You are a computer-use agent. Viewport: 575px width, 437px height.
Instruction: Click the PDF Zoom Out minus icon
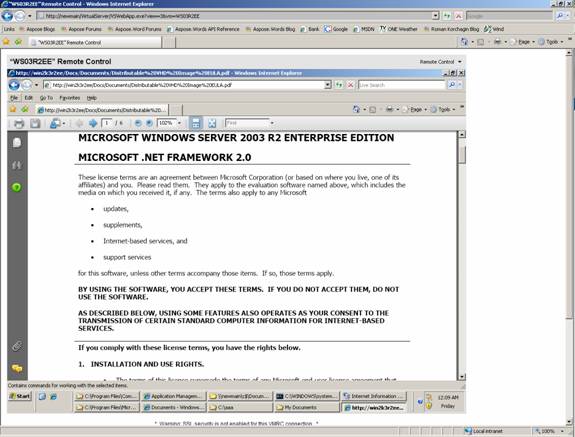point(138,123)
